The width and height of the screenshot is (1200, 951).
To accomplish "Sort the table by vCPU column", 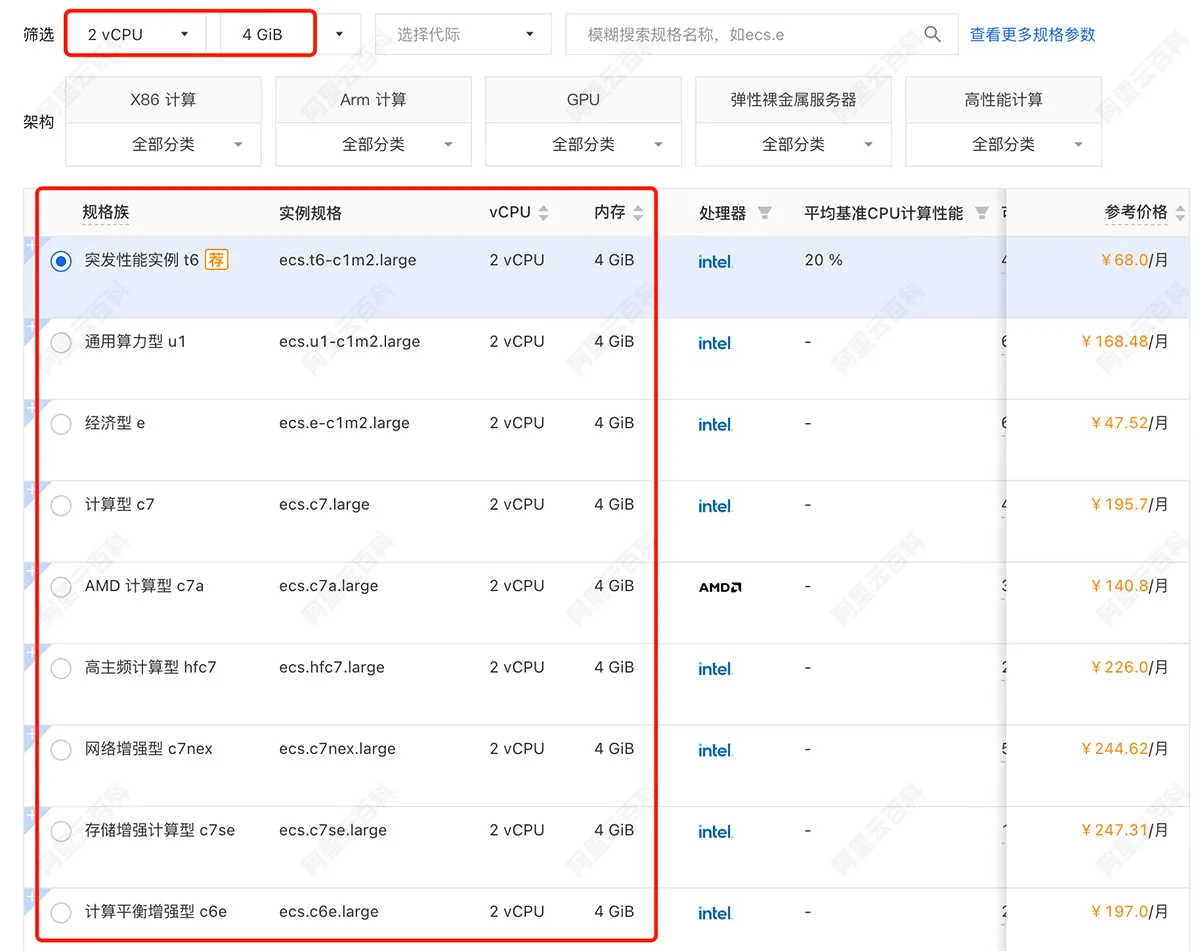I will (x=543, y=212).
